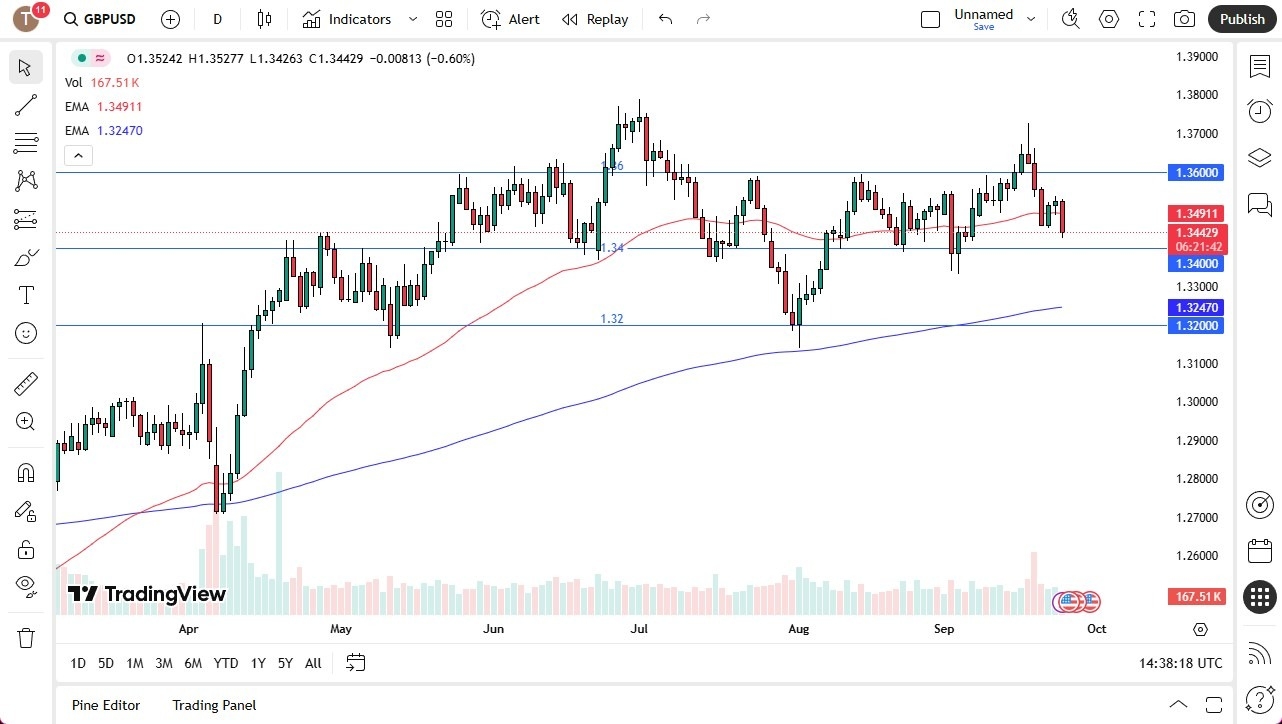Activate the Zoom In tool
This screenshot has height=724, width=1282.
tap(26, 421)
